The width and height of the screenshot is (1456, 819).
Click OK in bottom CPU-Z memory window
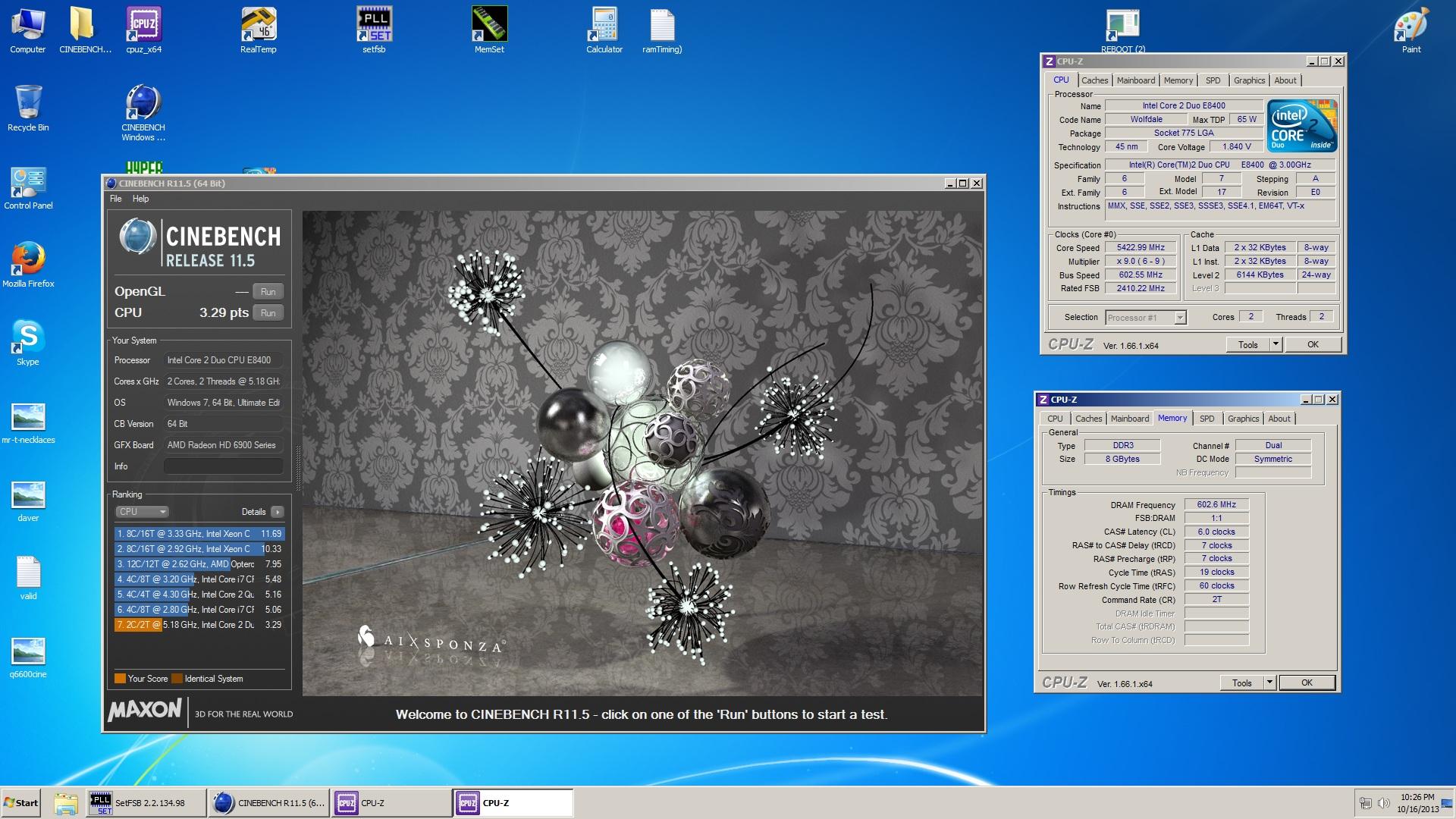click(x=1307, y=683)
